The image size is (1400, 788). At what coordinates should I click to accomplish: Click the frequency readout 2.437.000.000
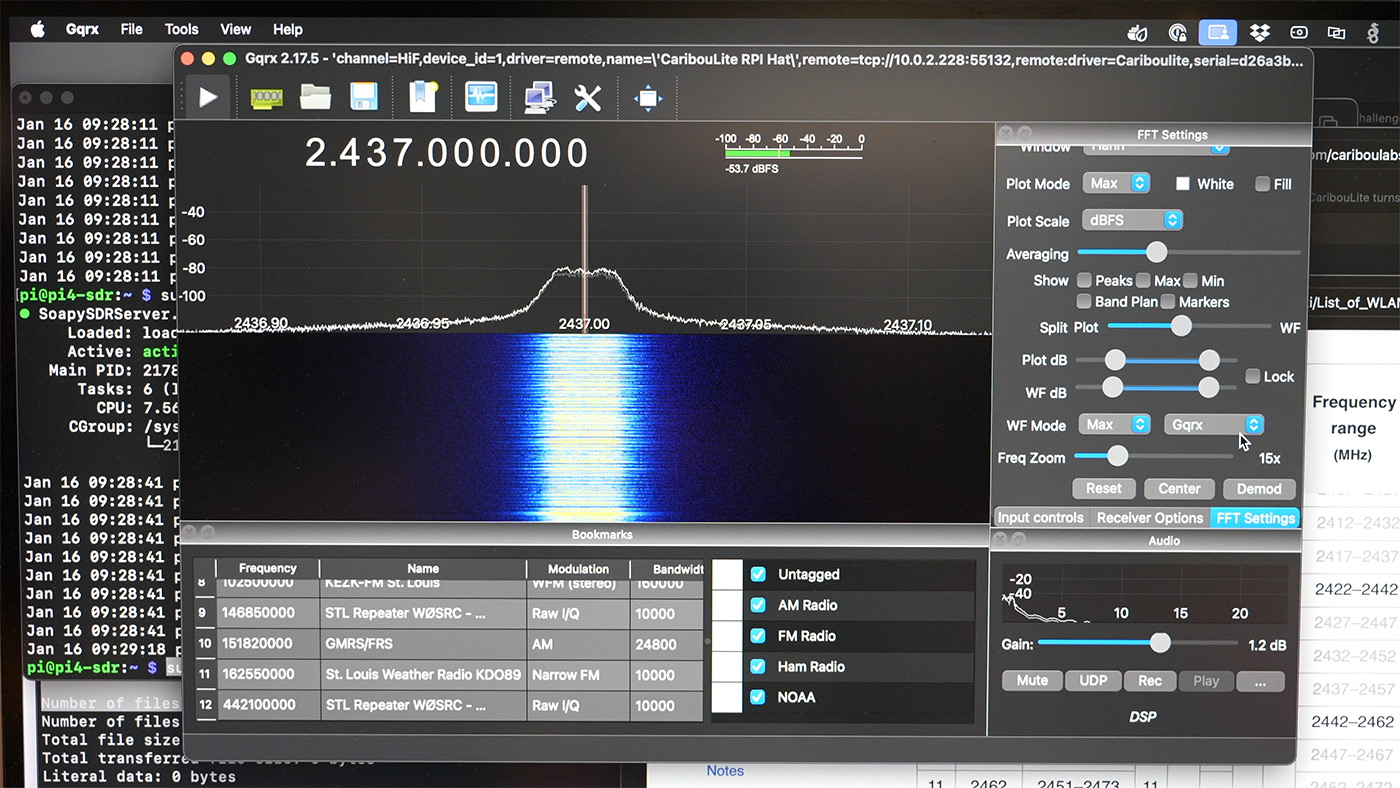[447, 153]
